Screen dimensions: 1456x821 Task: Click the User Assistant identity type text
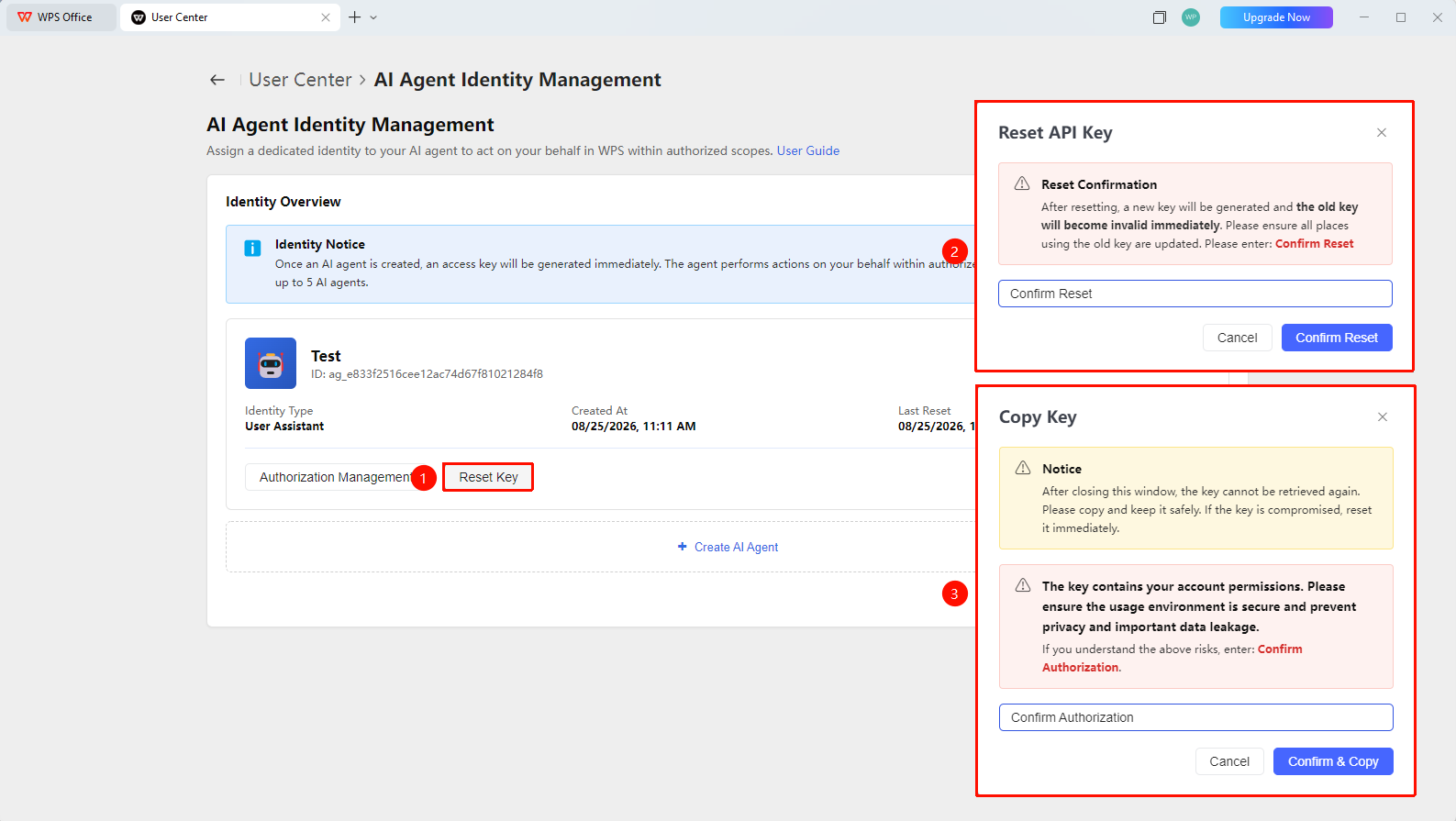click(x=284, y=427)
